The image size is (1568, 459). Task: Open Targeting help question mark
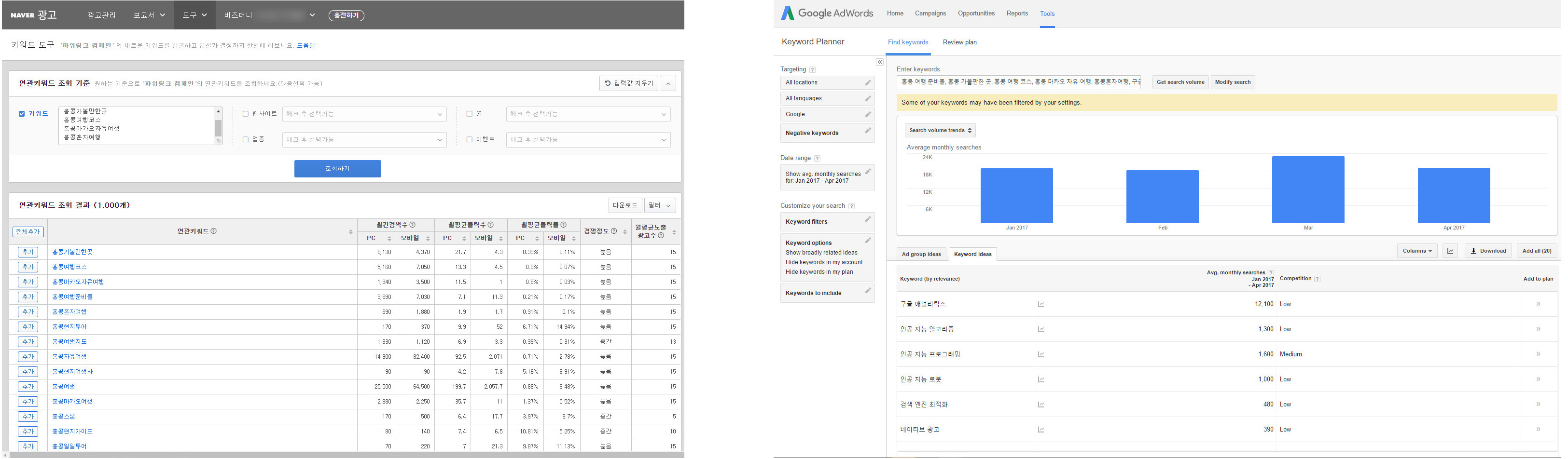pyautogui.click(x=813, y=69)
